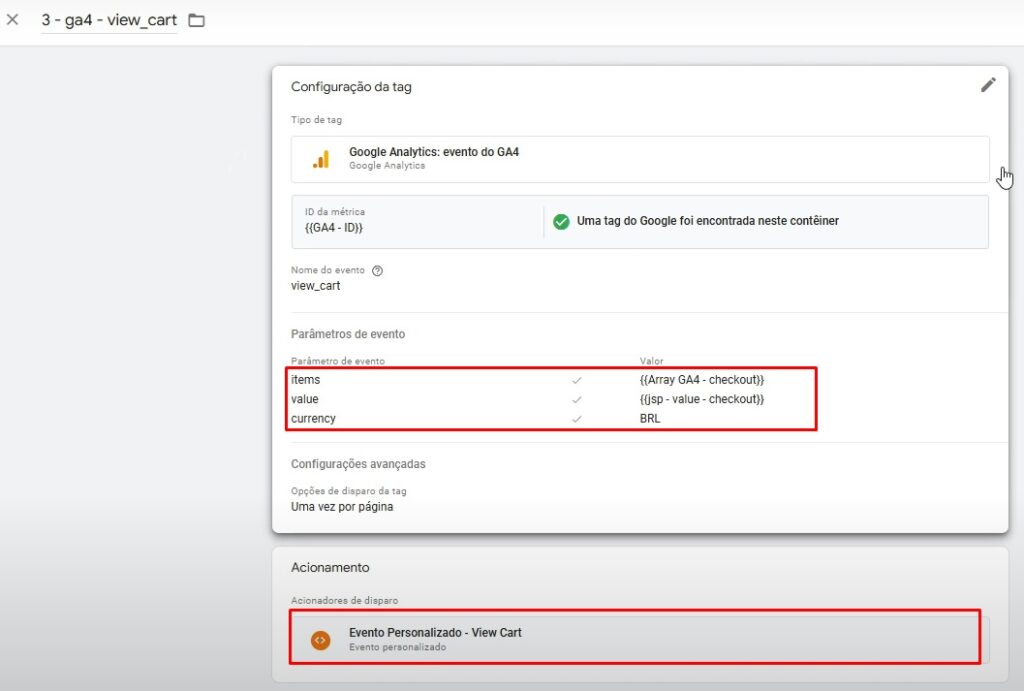Click the 'value' event parameter name
1024x691 pixels.
(x=305, y=399)
